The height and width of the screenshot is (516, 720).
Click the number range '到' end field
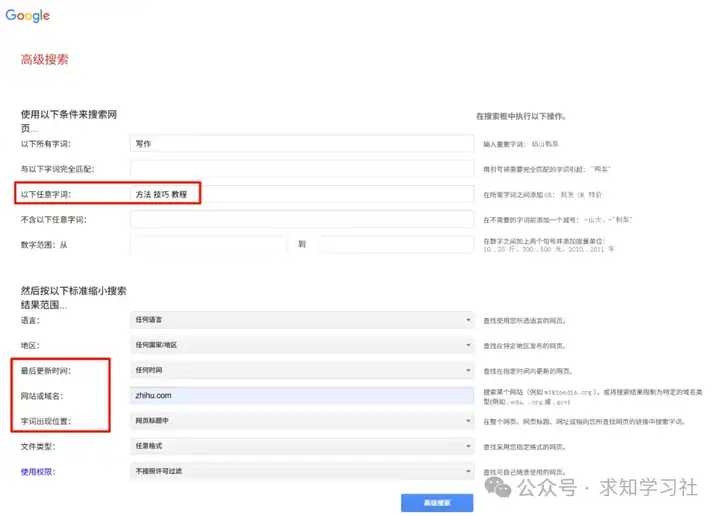(x=395, y=244)
